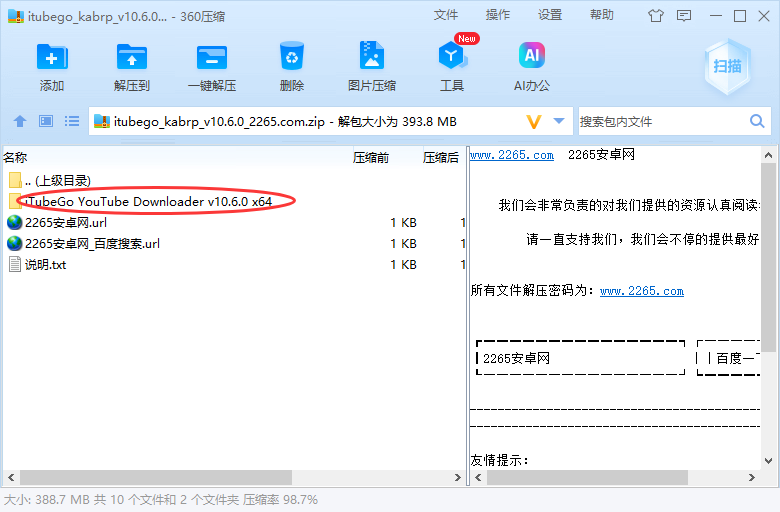Viewport: 780px width, 512px height.
Task: Go up one directory with the arrow icon
Action: click(x=20, y=121)
